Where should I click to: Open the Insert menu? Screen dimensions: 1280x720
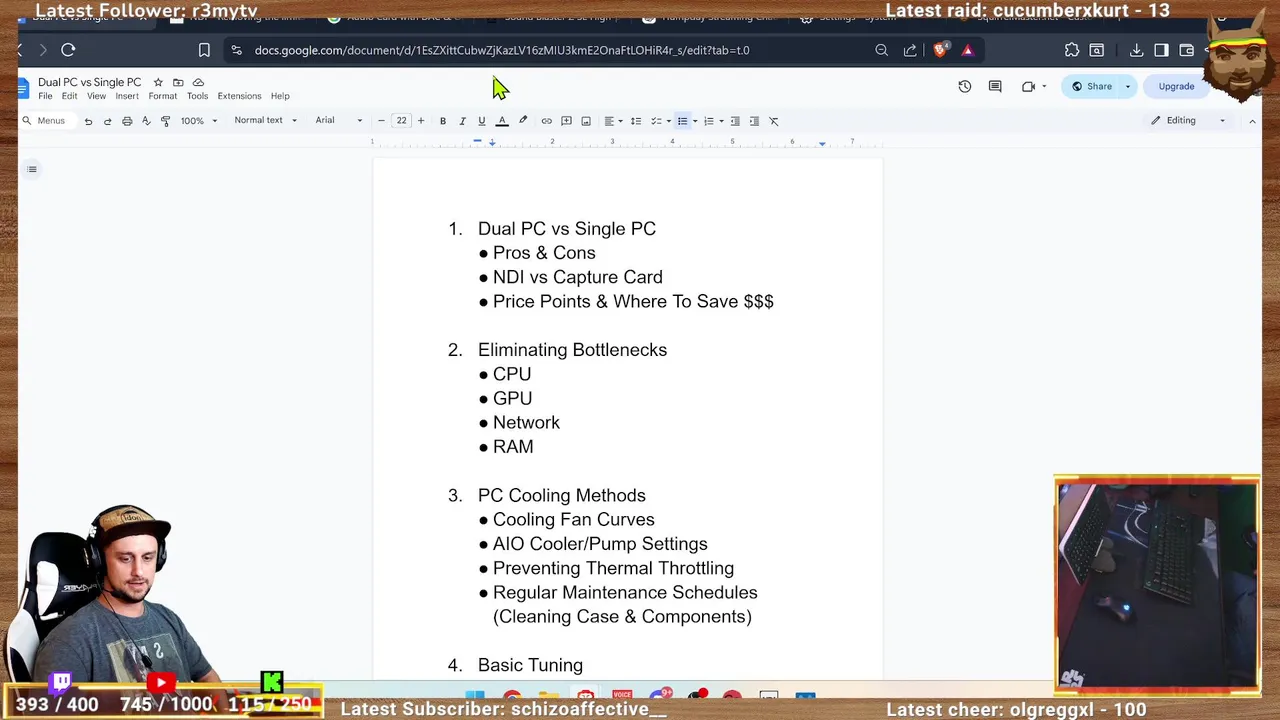(x=127, y=96)
